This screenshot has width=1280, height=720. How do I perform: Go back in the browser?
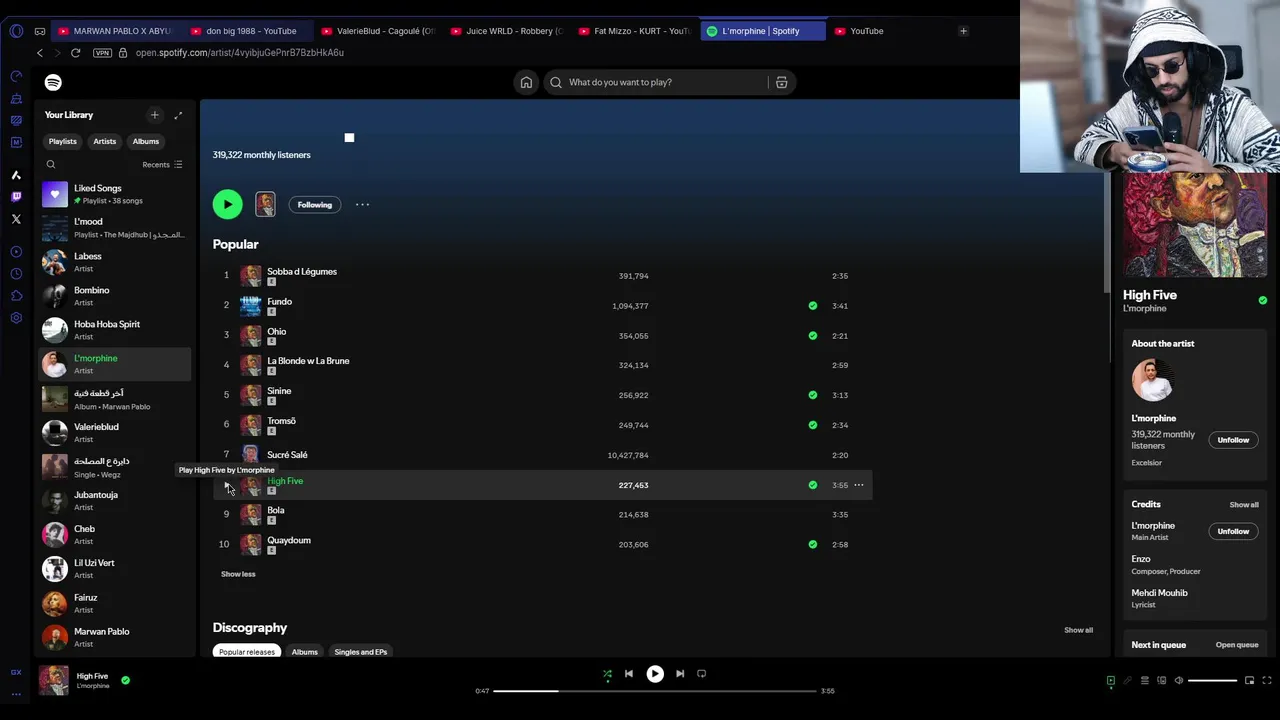[40, 52]
